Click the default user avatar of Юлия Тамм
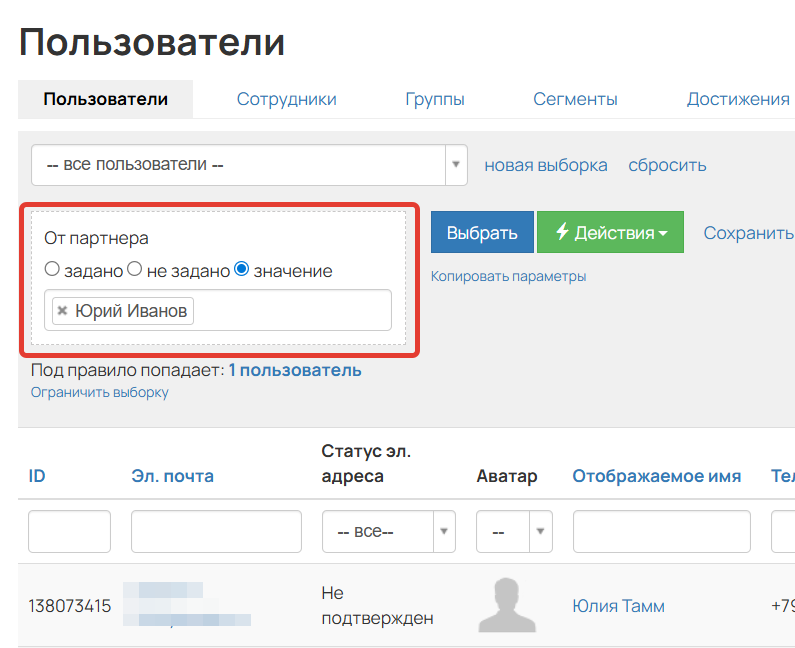This screenshot has height=648, width=795. pyautogui.click(x=507, y=605)
